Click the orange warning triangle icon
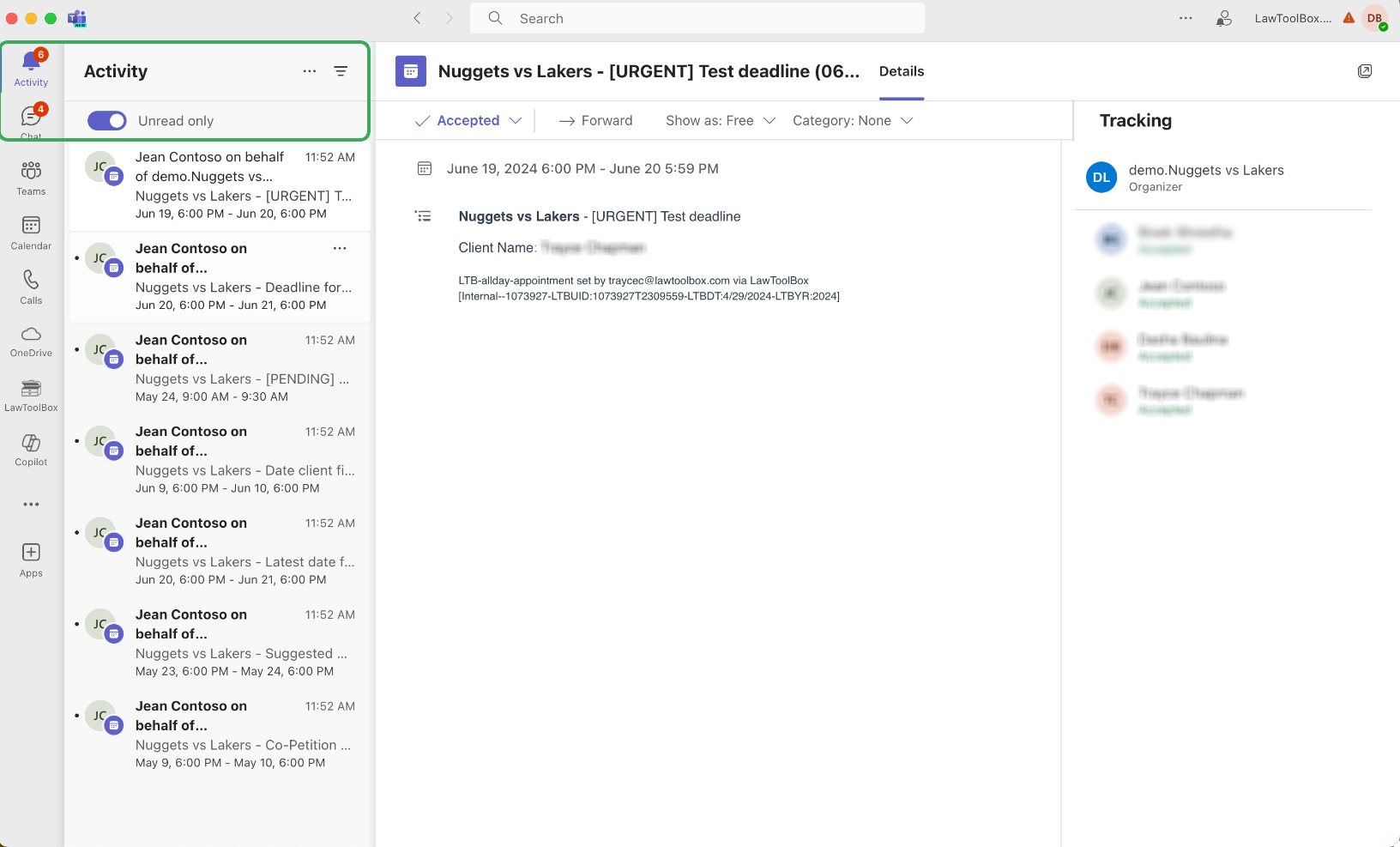1400x847 pixels. [x=1349, y=18]
